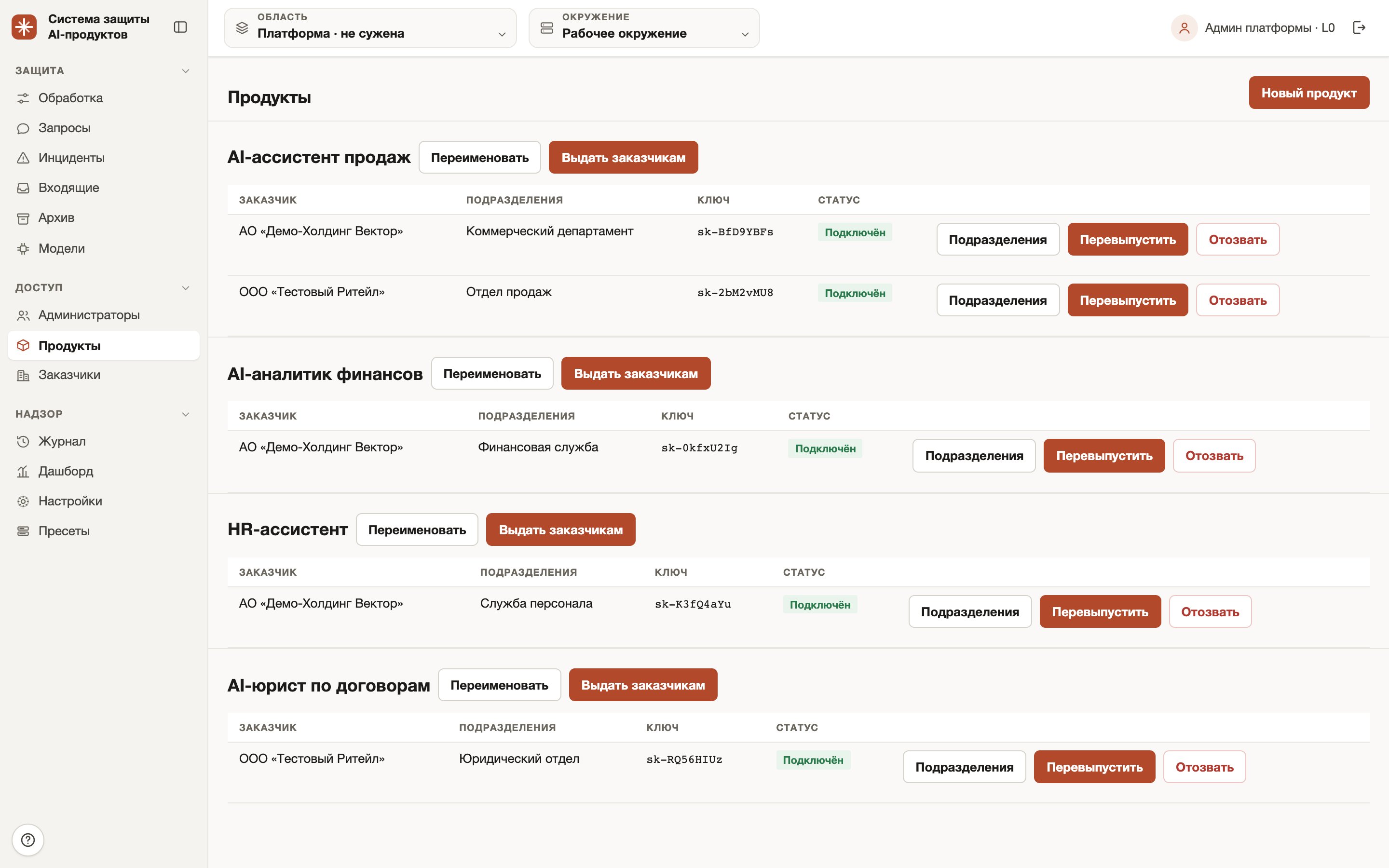The image size is (1389, 868).
Task: Open help with the question mark button
Action: tap(27, 840)
